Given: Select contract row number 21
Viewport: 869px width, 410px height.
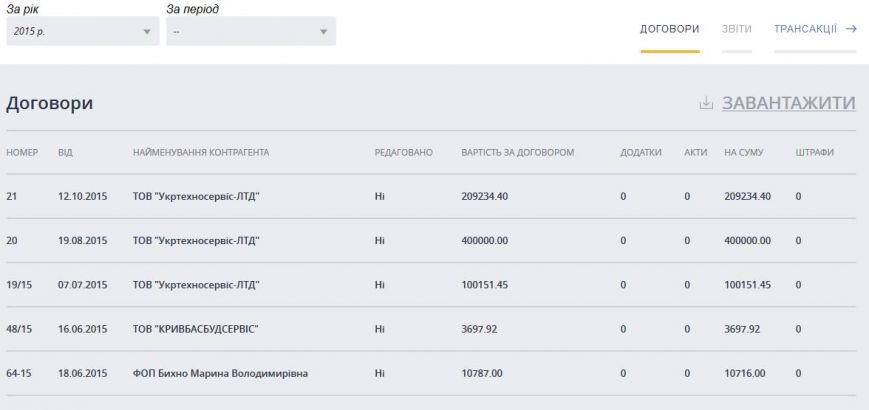Looking at the screenshot, I should [431, 196].
